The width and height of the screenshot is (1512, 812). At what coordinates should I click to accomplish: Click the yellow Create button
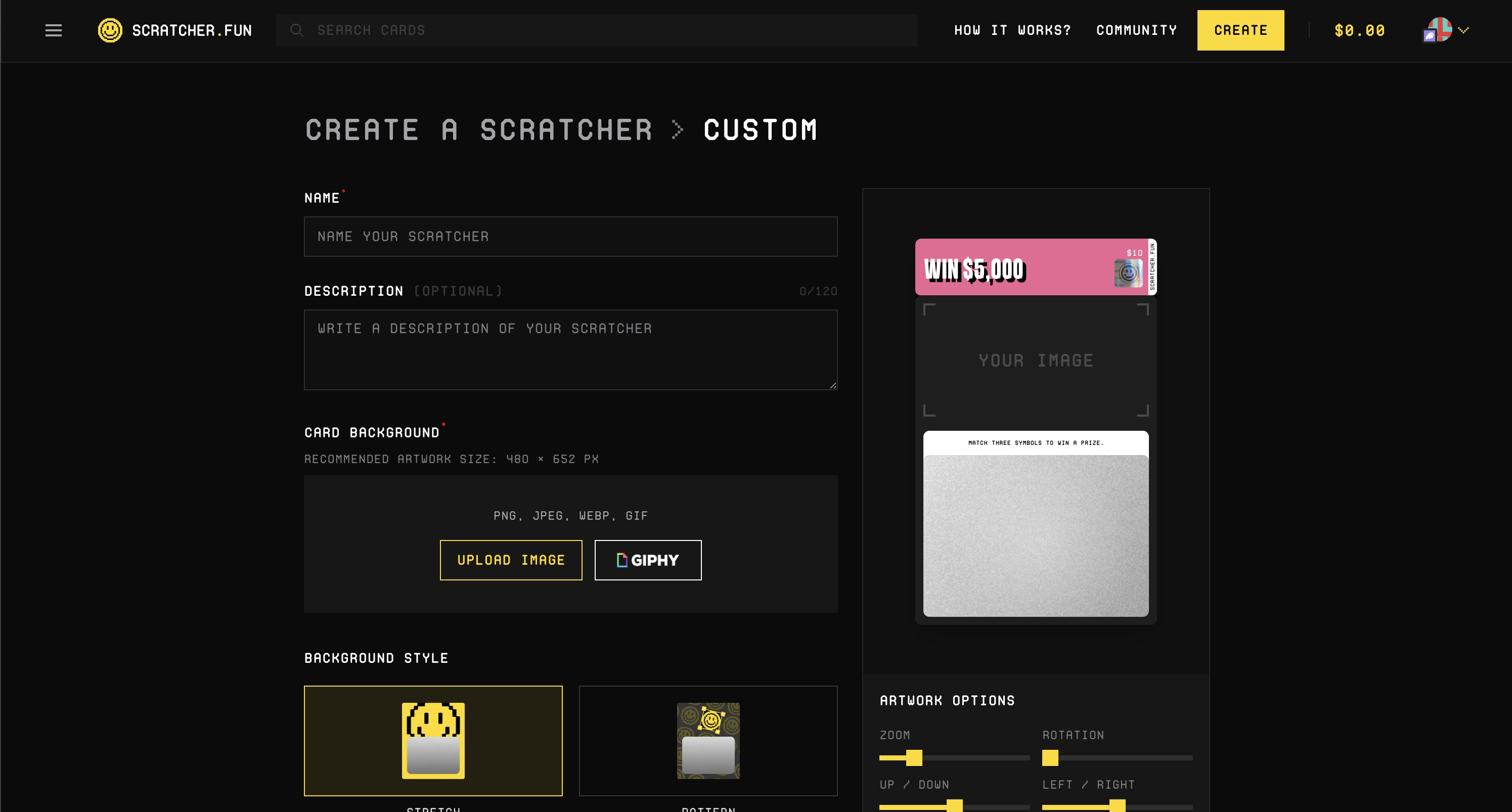(x=1240, y=30)
